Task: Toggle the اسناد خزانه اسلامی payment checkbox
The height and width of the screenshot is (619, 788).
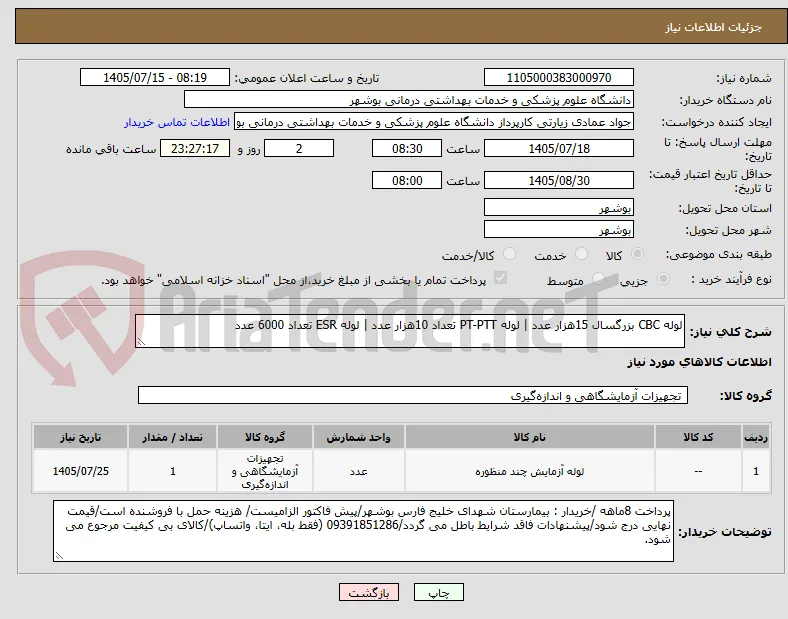Action: point(501,278)
